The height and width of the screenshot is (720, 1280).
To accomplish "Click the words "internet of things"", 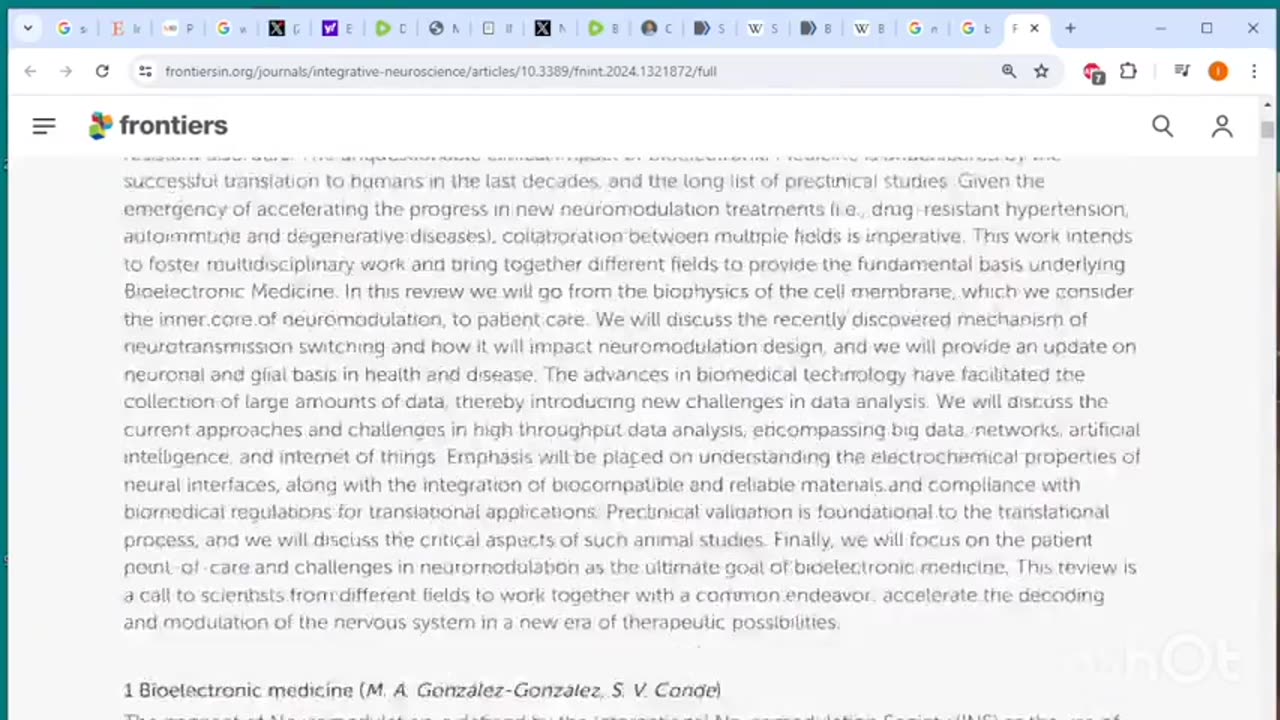I will tap(358, 457).
